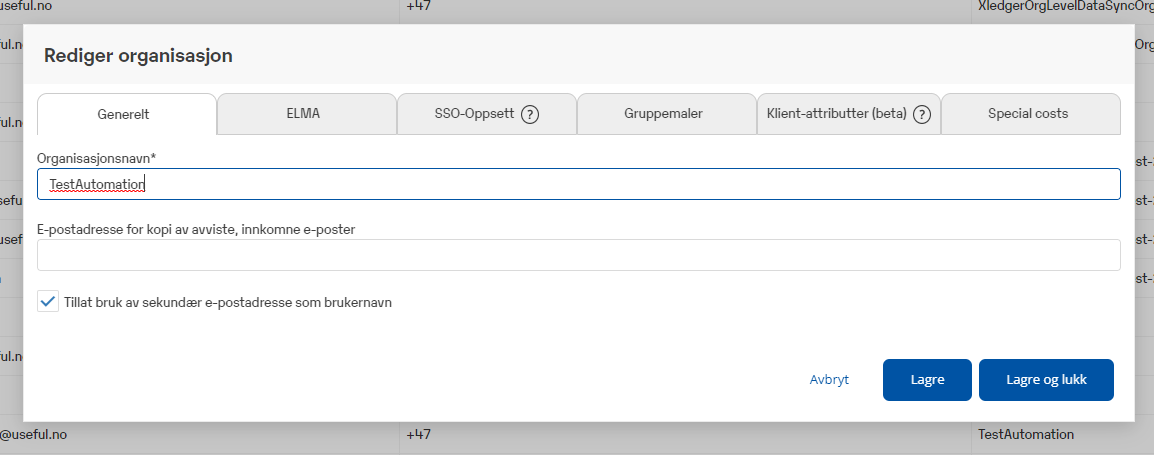Open the ELMA tab
Screen dimensions: 1154x455
306,114
